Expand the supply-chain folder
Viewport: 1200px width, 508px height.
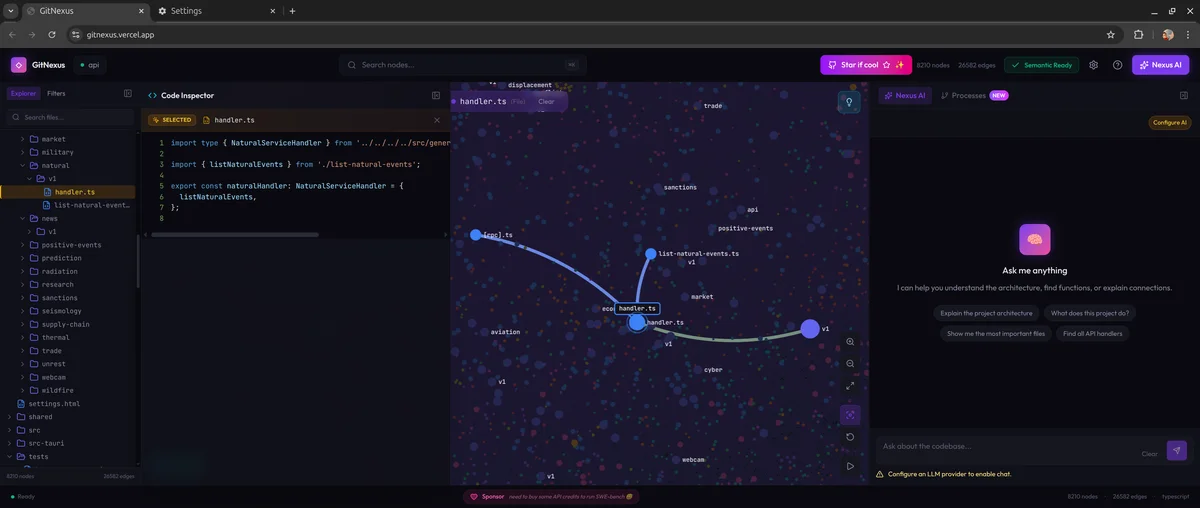tap(65, 324)
